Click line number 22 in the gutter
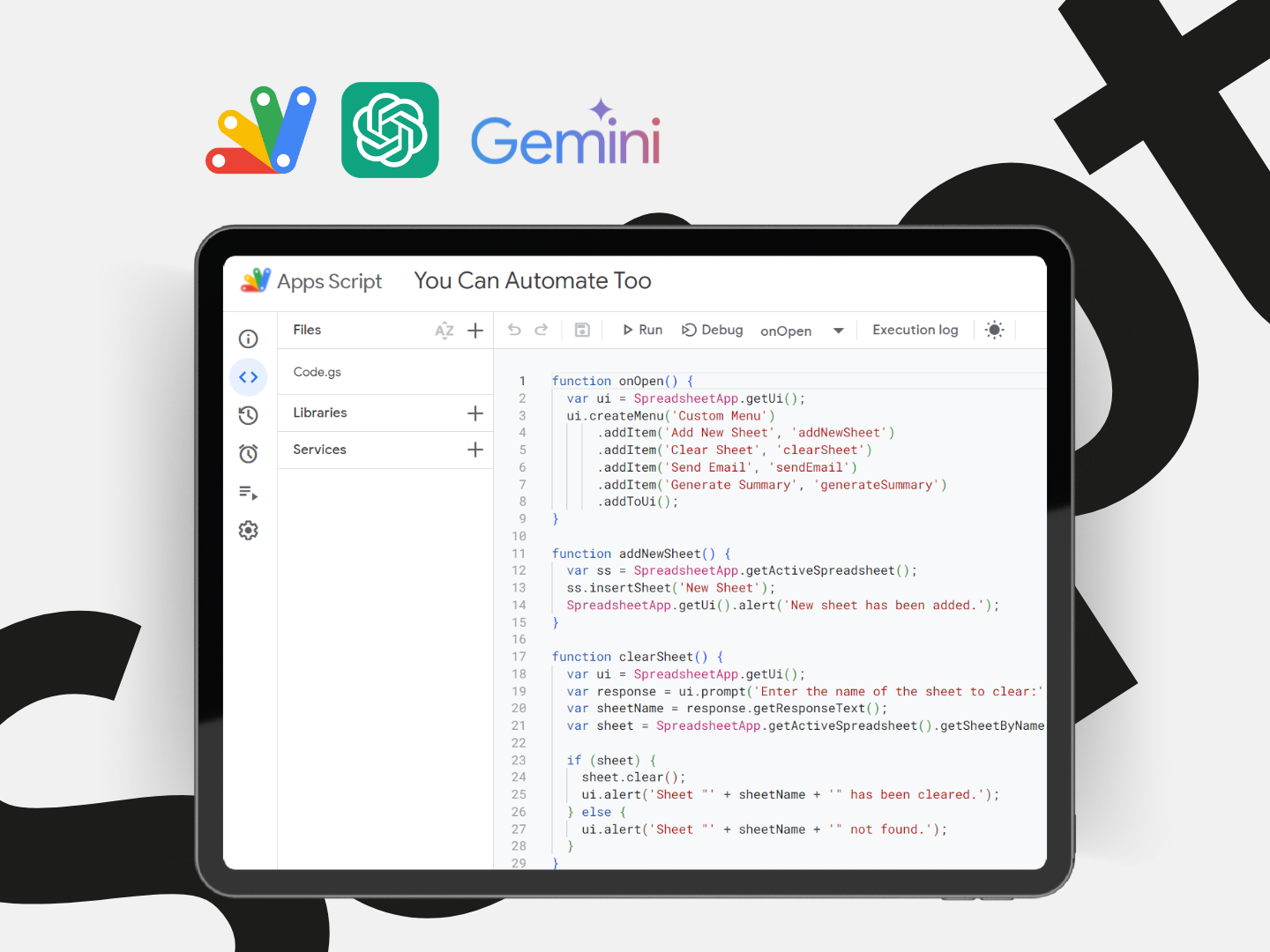The image size is (1270, 952). point(519,743)
